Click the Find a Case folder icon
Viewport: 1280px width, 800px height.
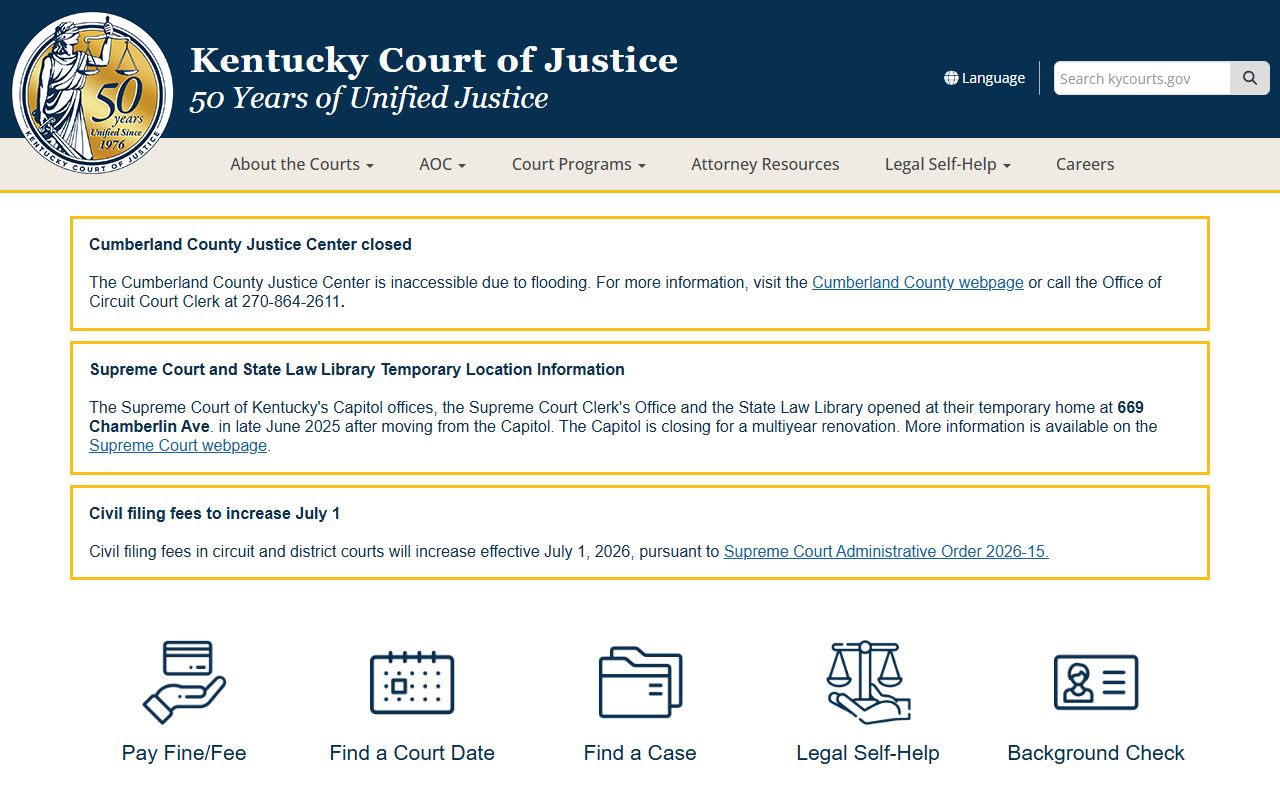640,682
